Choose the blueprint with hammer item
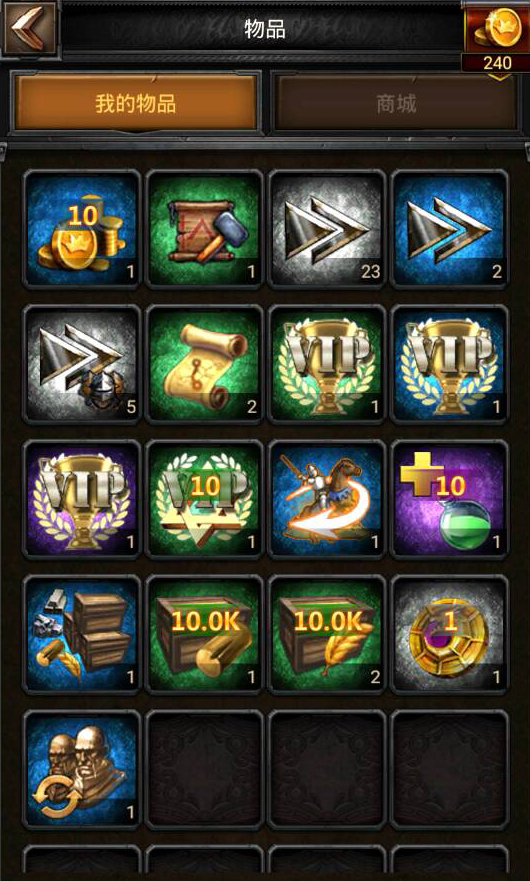Image resolution: width=530 pixels, height=881 pixels. (204, 229)
